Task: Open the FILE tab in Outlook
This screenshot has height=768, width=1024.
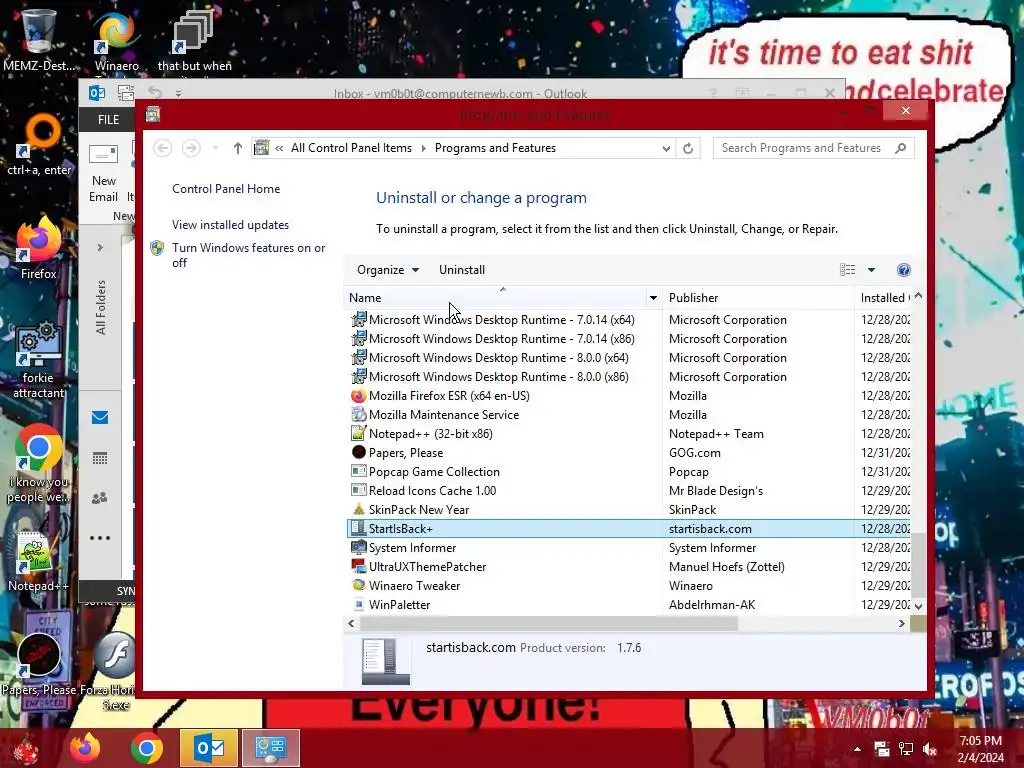Action: pyautogui.click(x=108, y=120)
